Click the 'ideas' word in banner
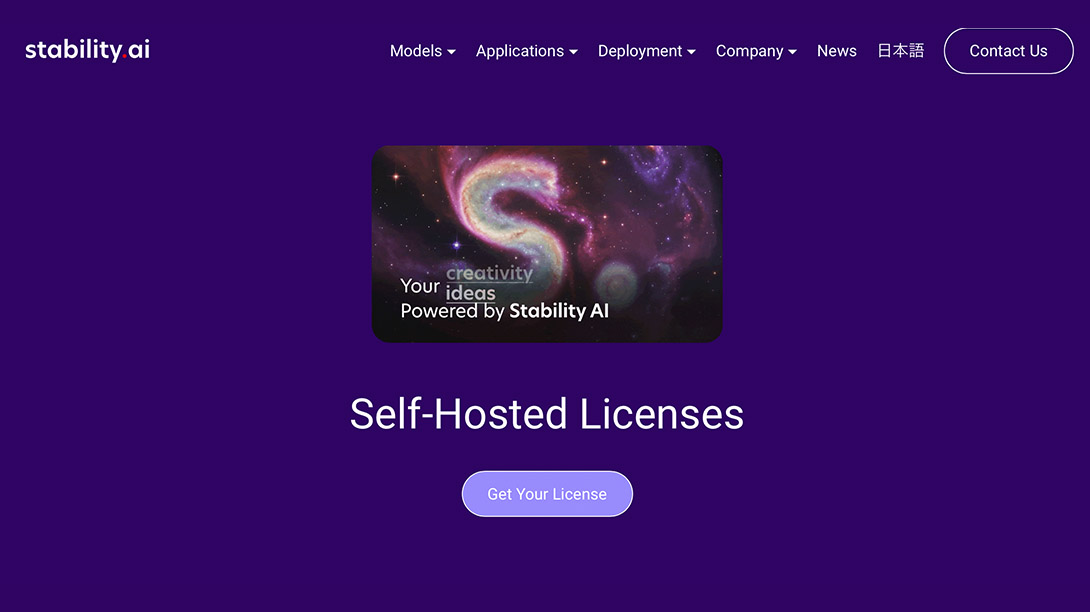The image size is (1090, 612). click(471, 293)
